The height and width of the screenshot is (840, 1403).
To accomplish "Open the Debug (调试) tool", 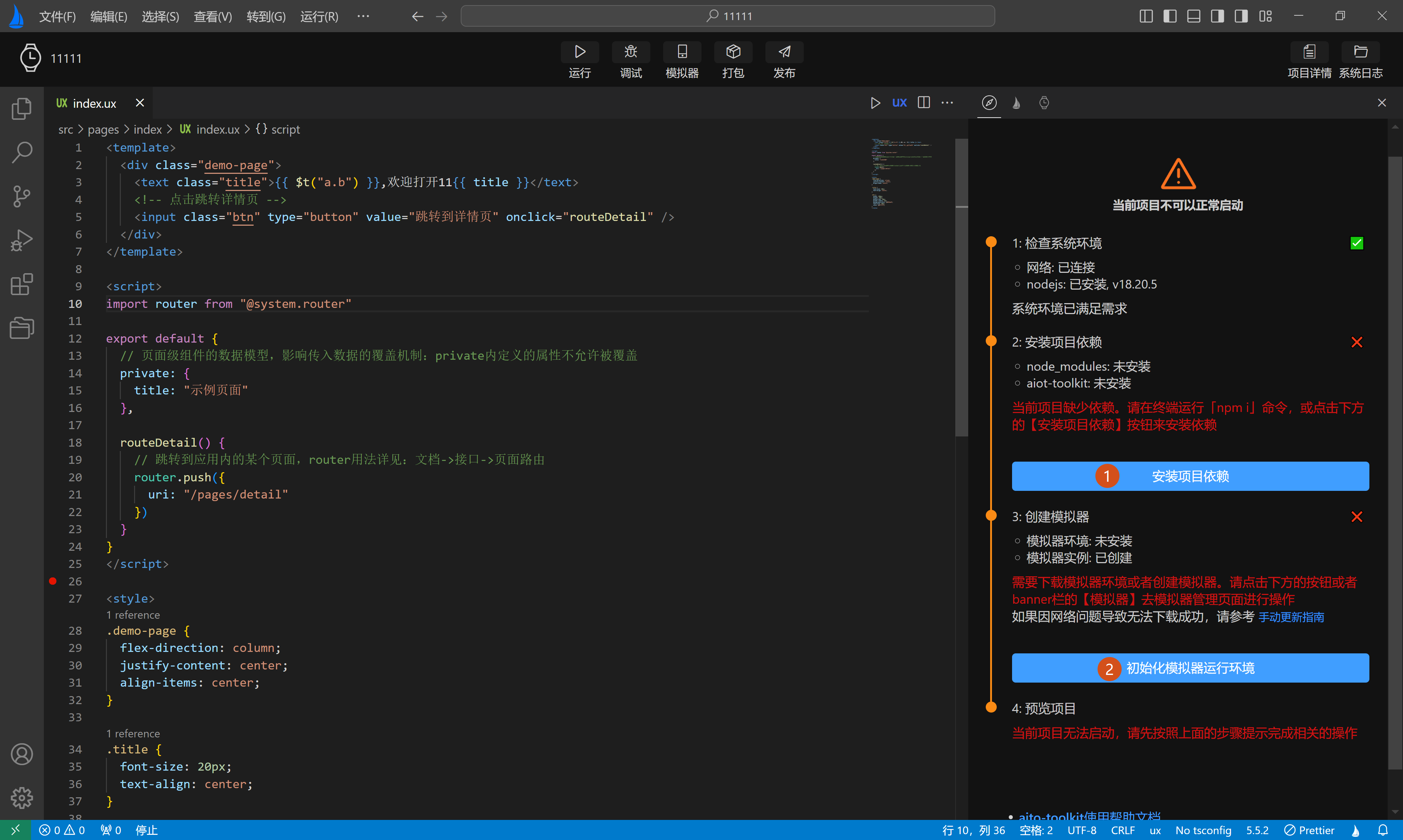I will click(630, 52).
